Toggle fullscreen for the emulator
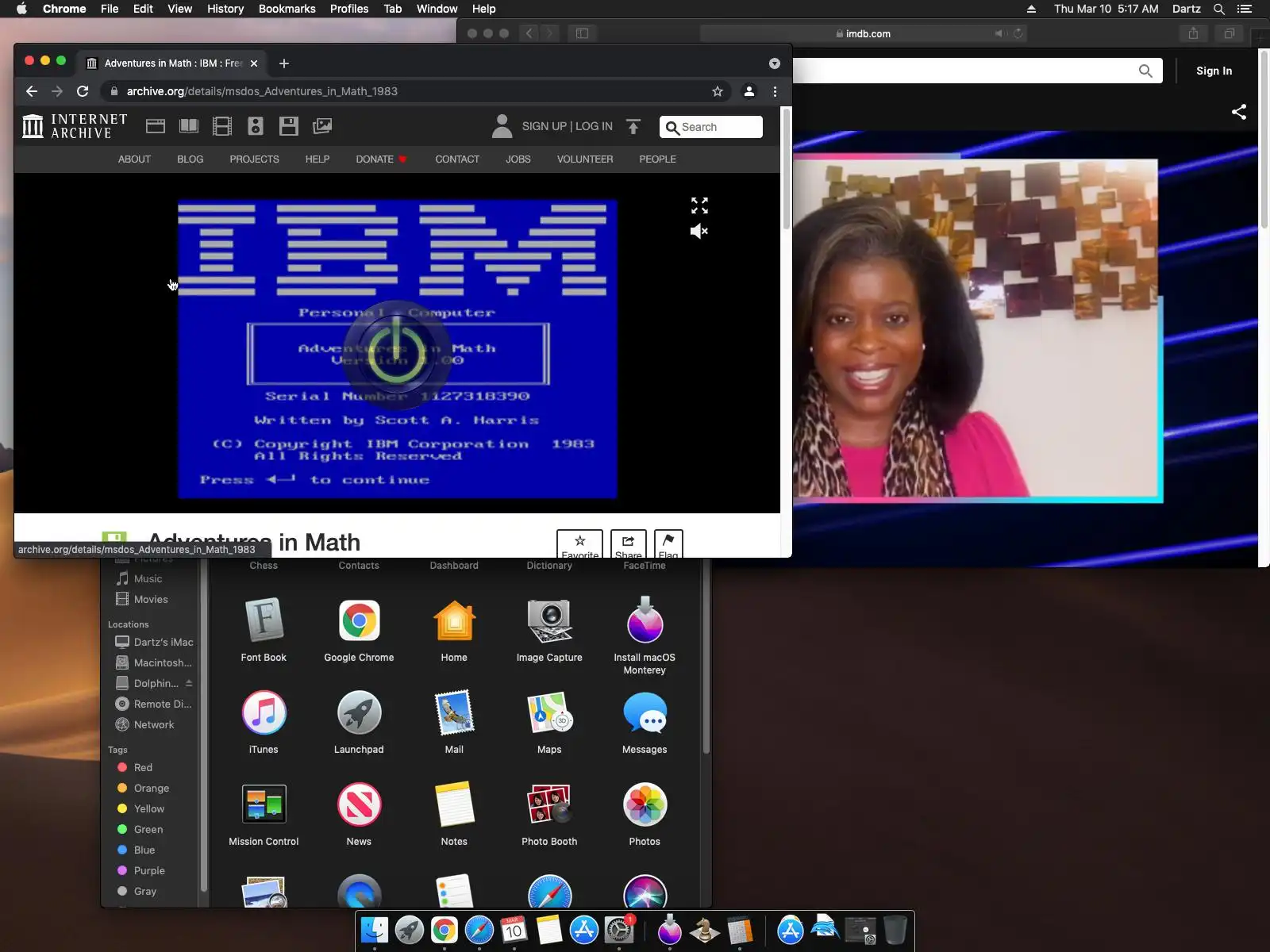This screenshot has width=1270, height=952. tap(699, 205)
